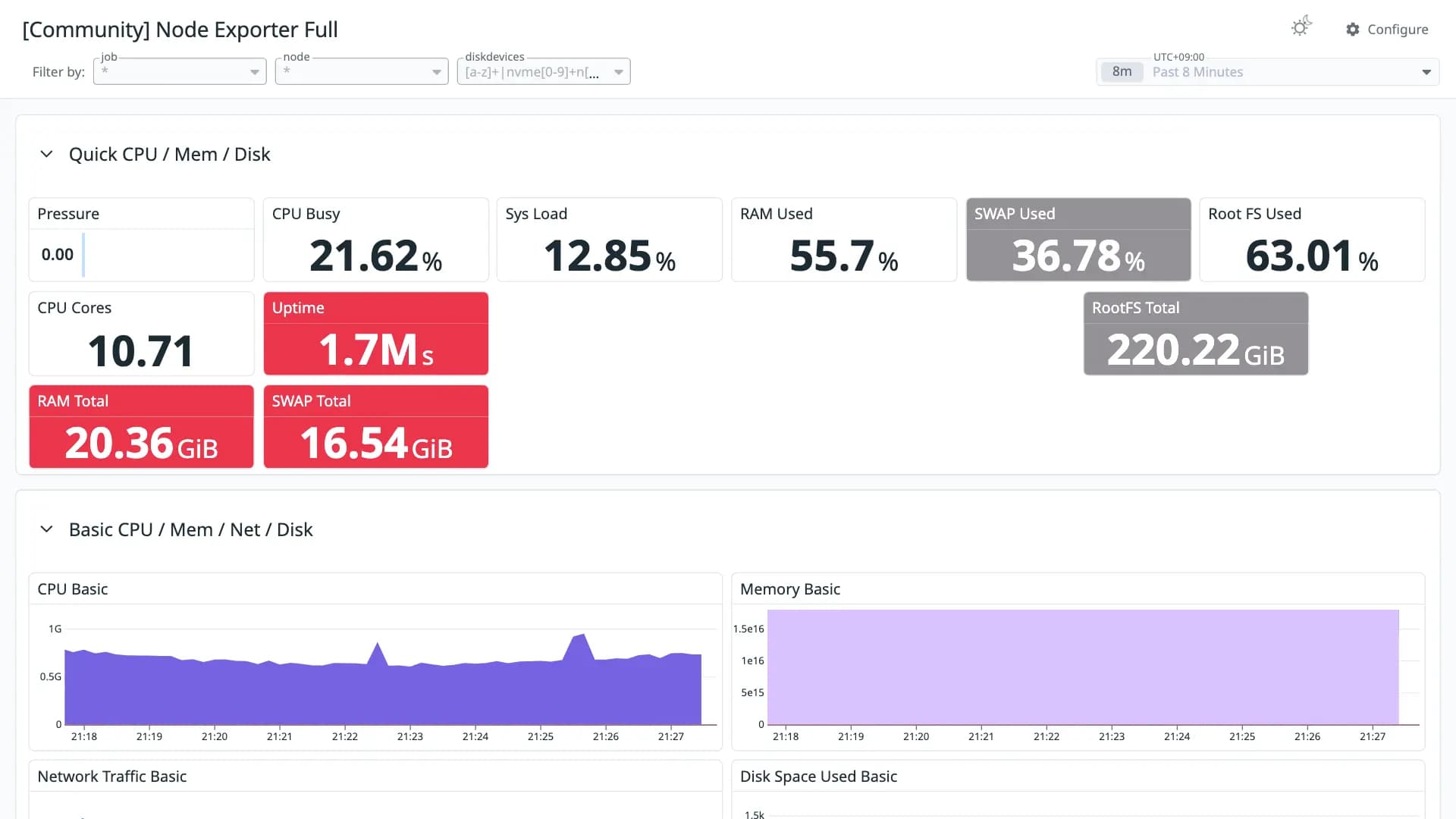
Task: Click the SWAP Total 16.54 GiB panel
Action: tap(376, 427)
